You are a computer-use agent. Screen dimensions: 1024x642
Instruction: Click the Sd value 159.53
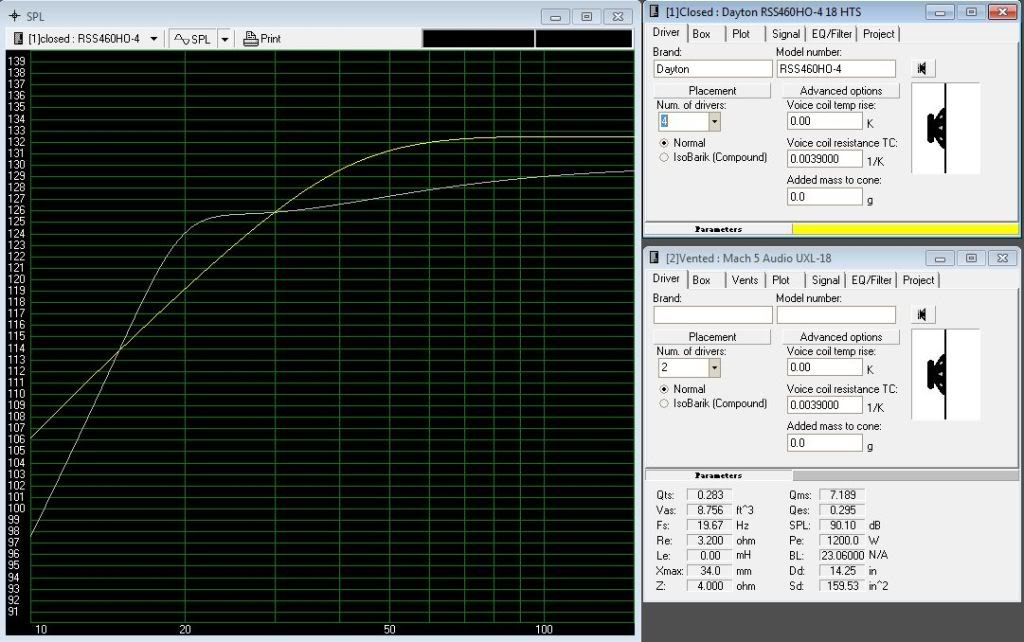(x=842, y=586)
